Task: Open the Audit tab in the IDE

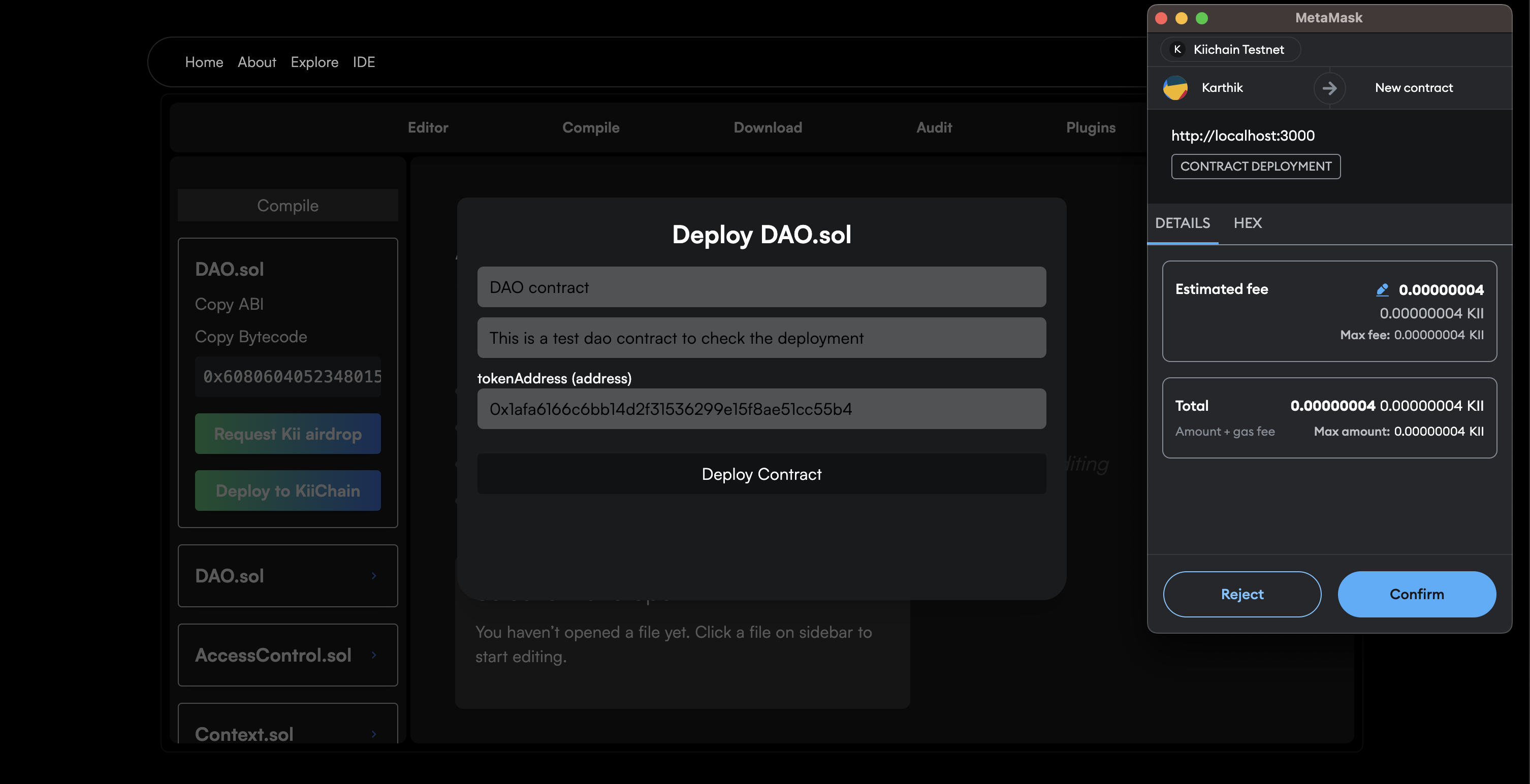Action: 934,127
